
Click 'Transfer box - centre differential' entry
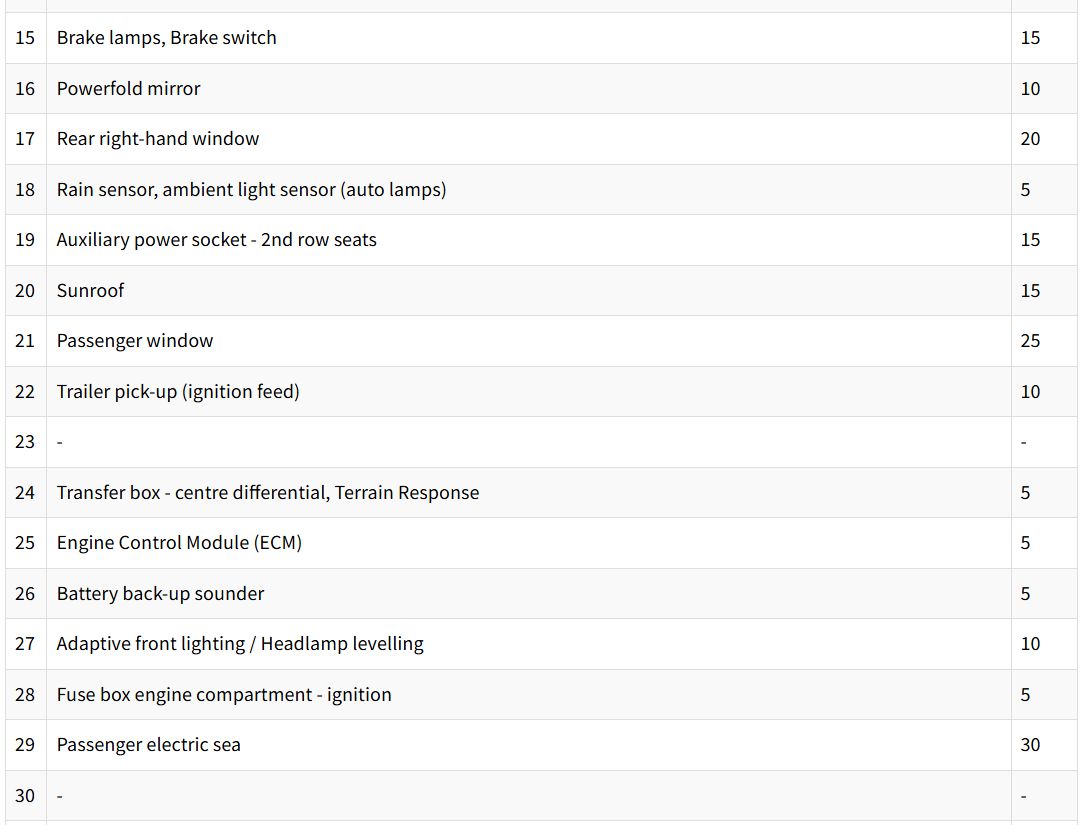267,493
